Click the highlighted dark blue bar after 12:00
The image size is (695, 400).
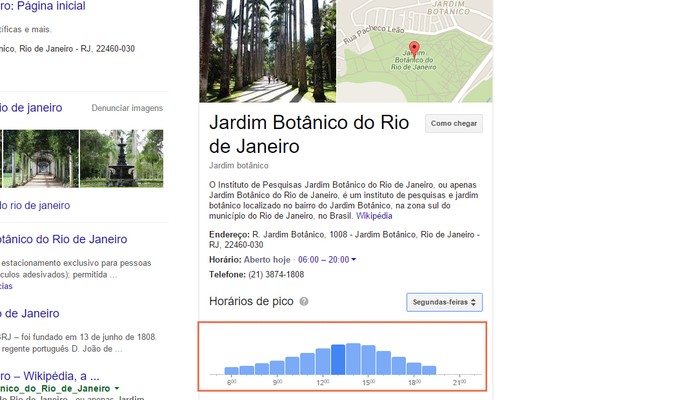point(338,360)
